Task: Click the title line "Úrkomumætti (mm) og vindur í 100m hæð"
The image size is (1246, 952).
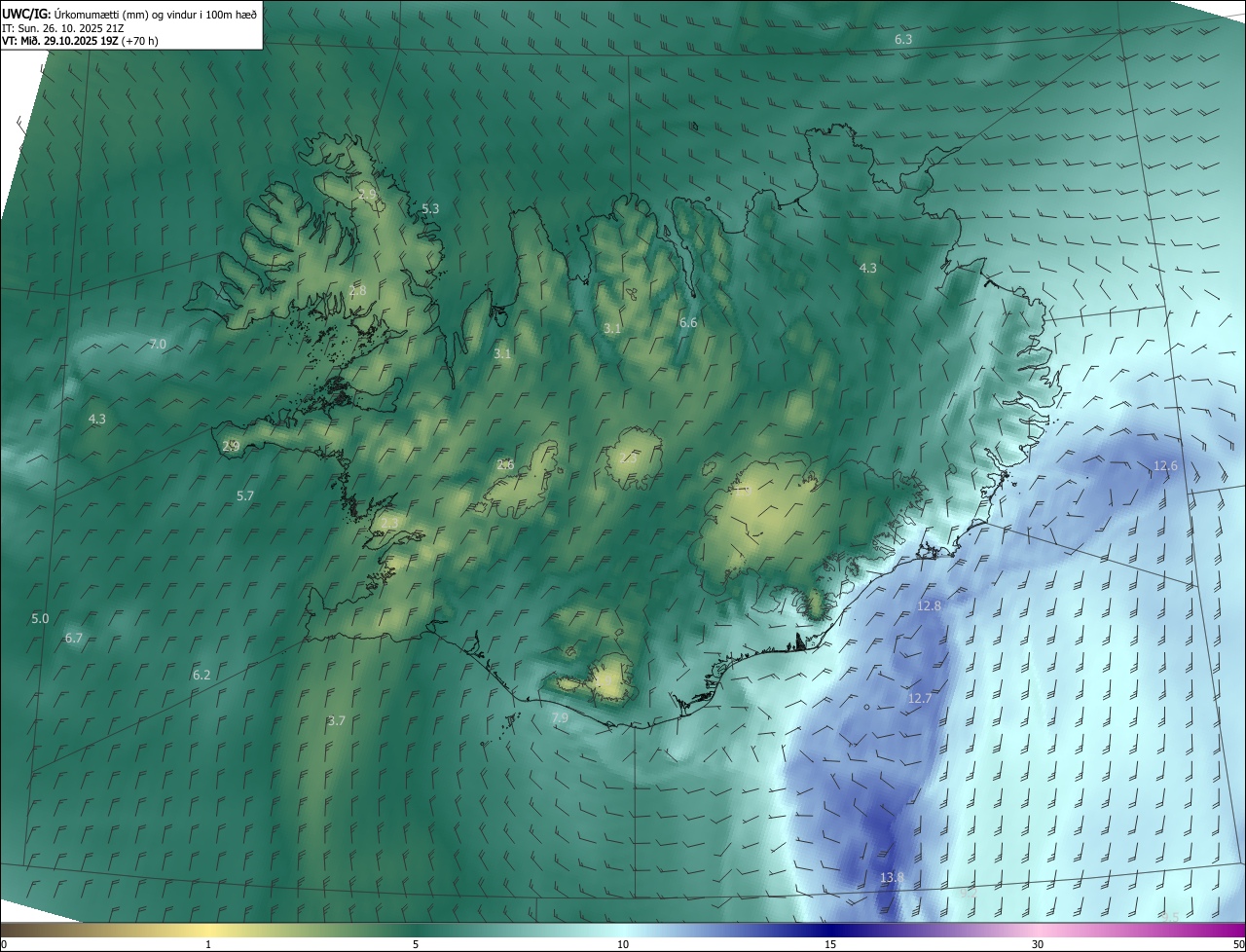Action: [x=154, y=13]
